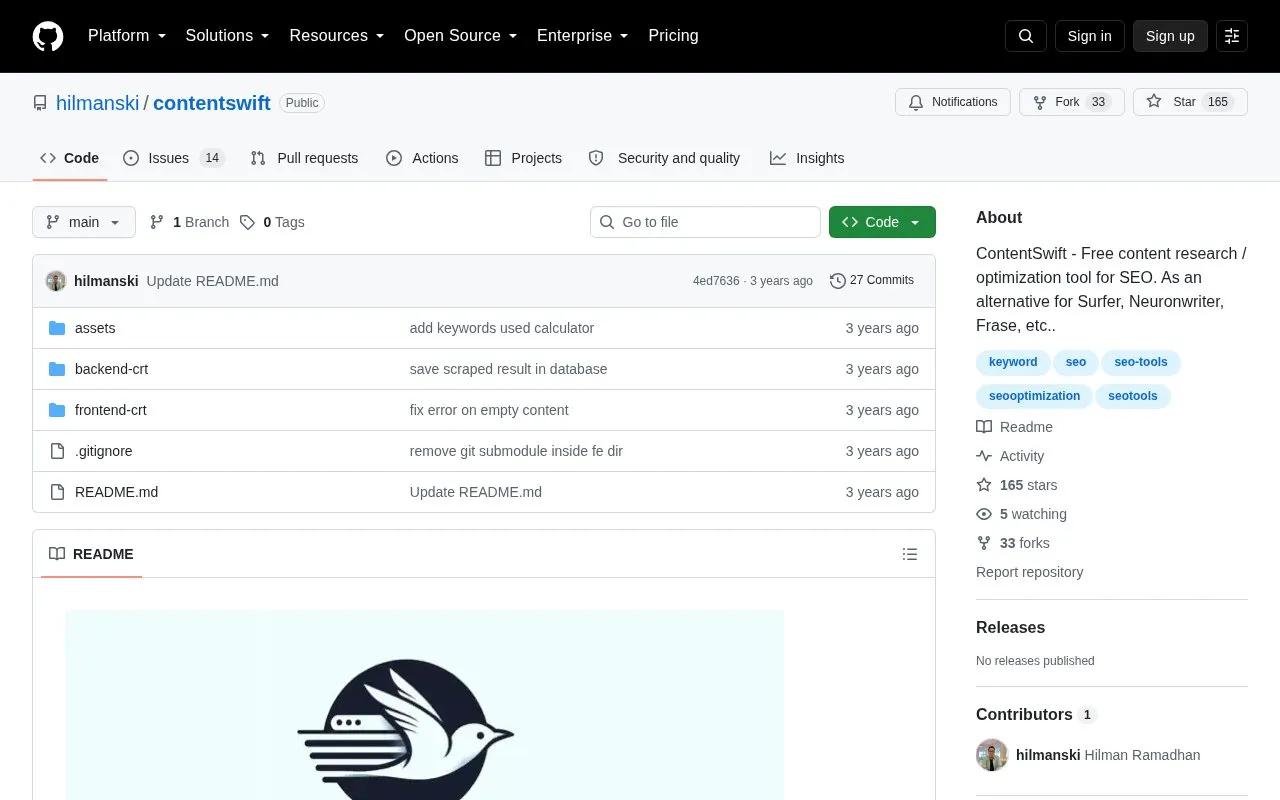Open the main branch selector dropdown

[84, 222]
